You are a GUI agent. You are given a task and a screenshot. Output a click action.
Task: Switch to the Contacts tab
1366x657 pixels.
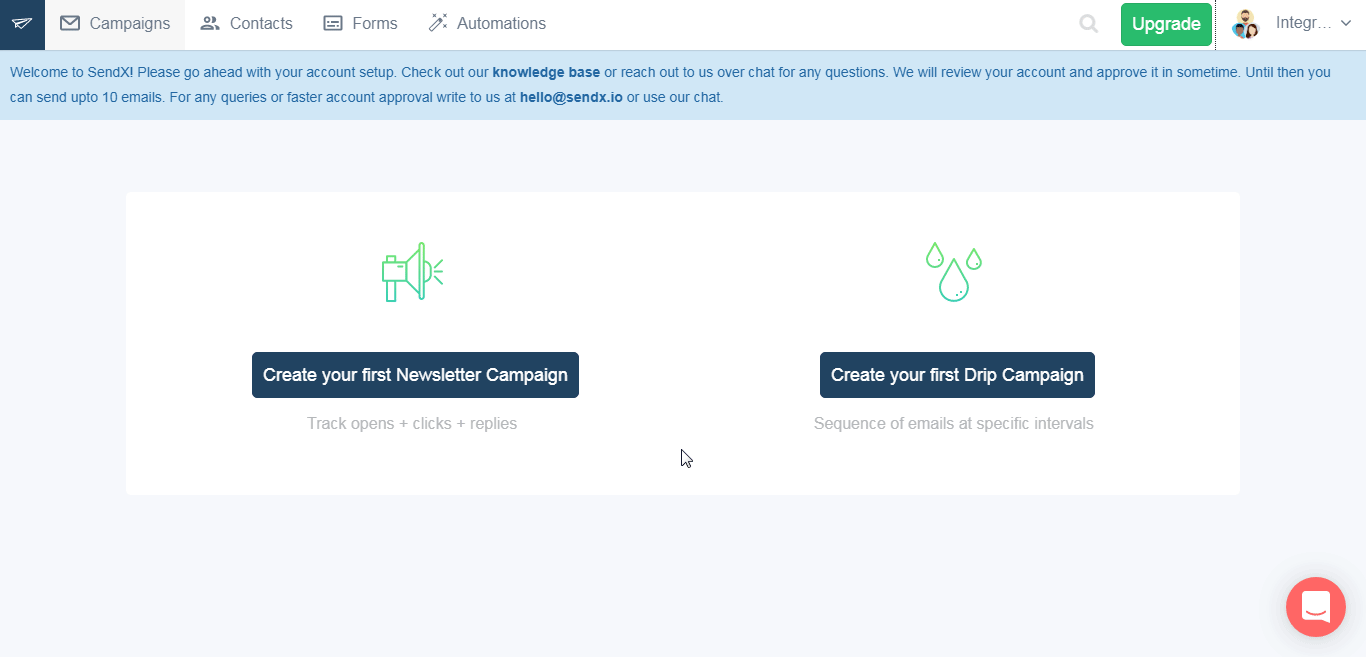pyautogui.click(x=247, y=24)
